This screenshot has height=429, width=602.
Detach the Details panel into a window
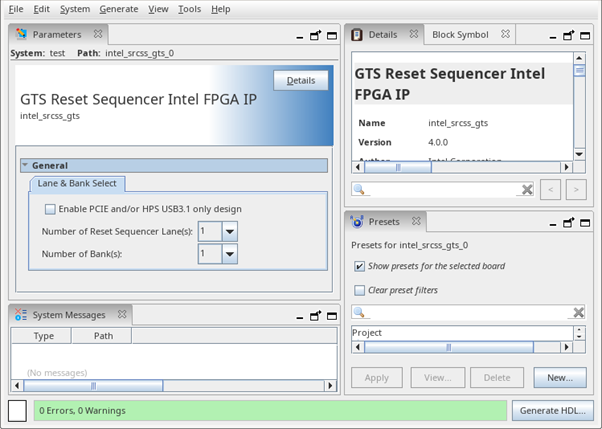pyautogui.click(x=569, y=36)
